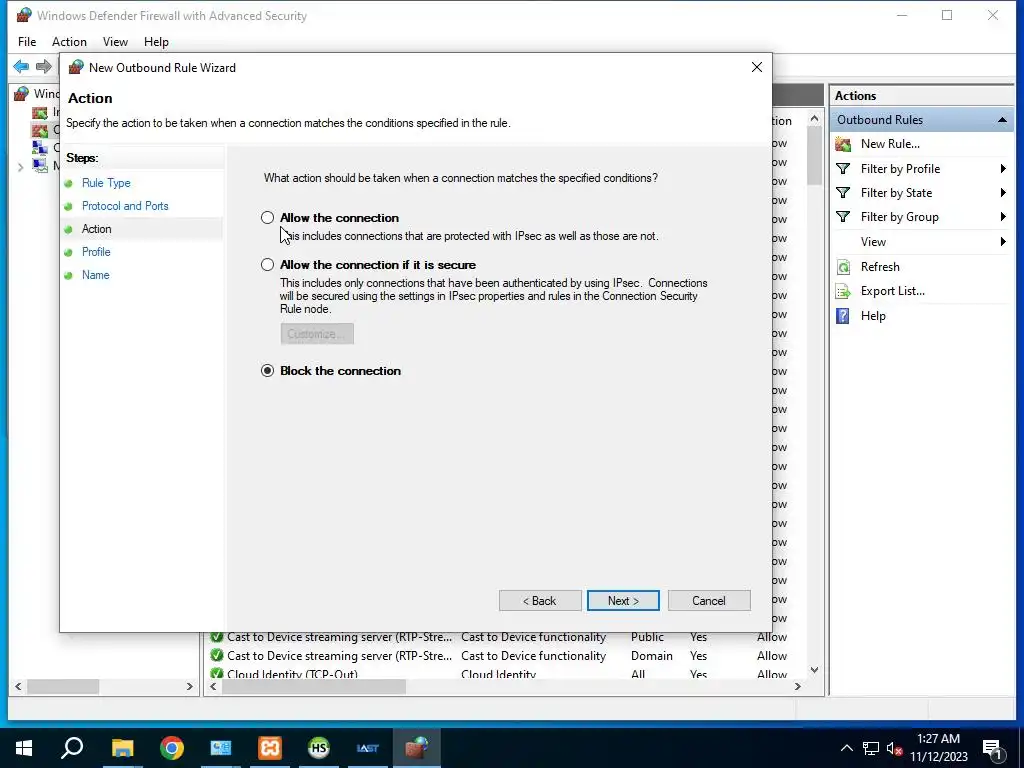Click the root Windows Defender Firewall tree icon
Screen dimensions: 1024x768
(x=22, y=93)
